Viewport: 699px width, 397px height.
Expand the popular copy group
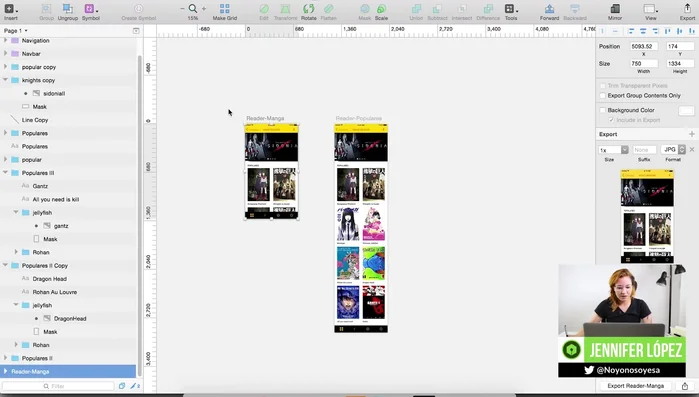pos(5,67)
